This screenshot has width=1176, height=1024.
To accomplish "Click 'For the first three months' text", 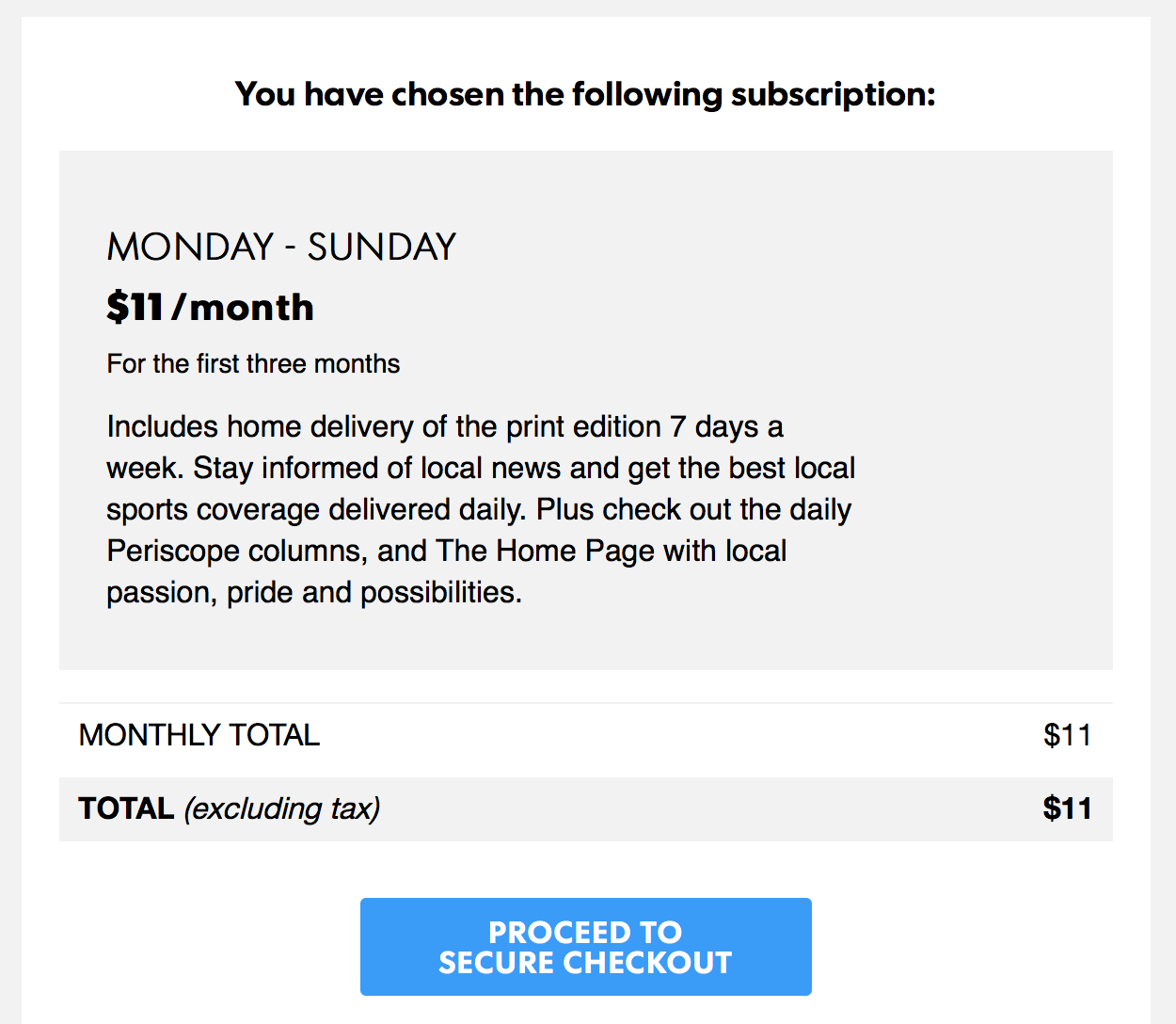I will [x=253, y=364].
